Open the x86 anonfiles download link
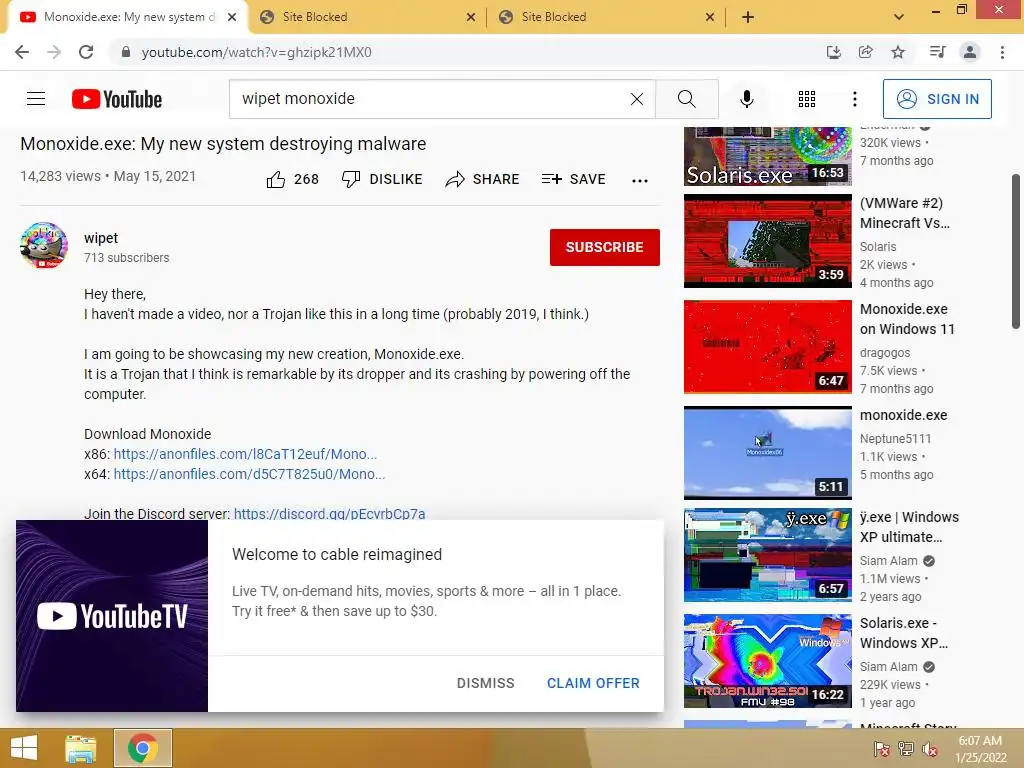This screenshot has height=768, width=1024. pos(245,454)
